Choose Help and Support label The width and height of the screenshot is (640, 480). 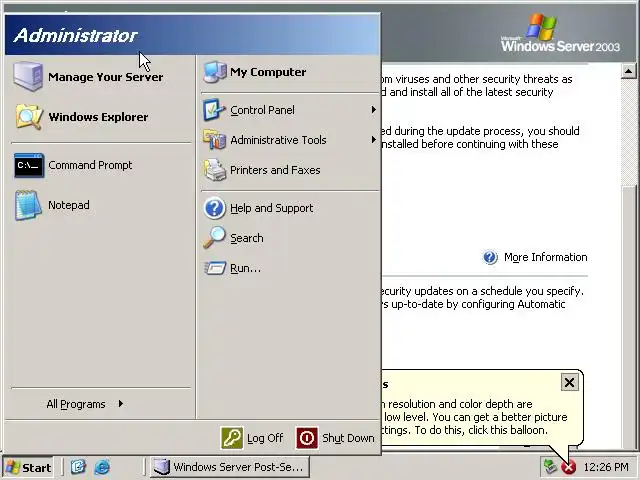coord(272,208)
